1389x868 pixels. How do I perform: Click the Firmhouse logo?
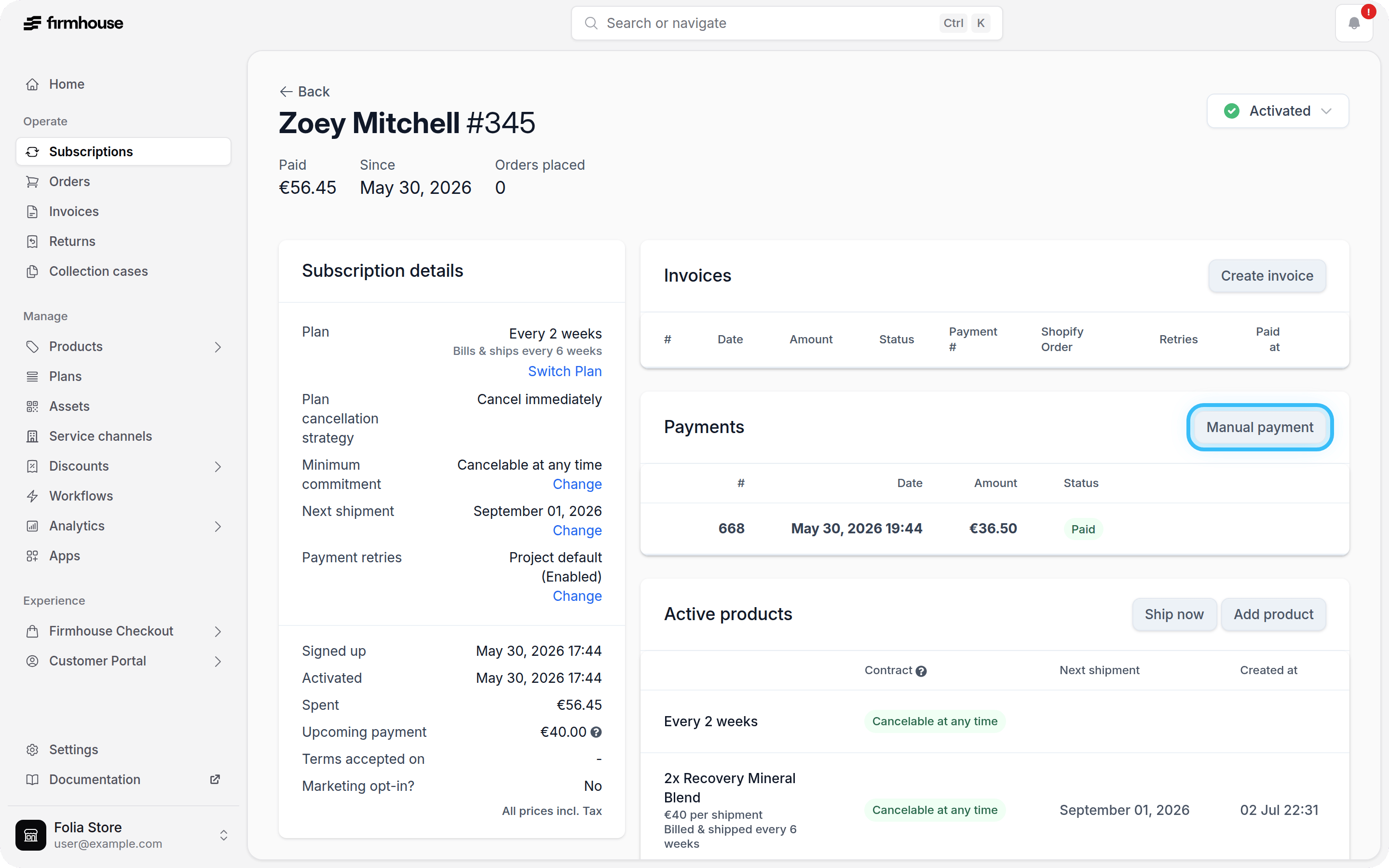73,23
